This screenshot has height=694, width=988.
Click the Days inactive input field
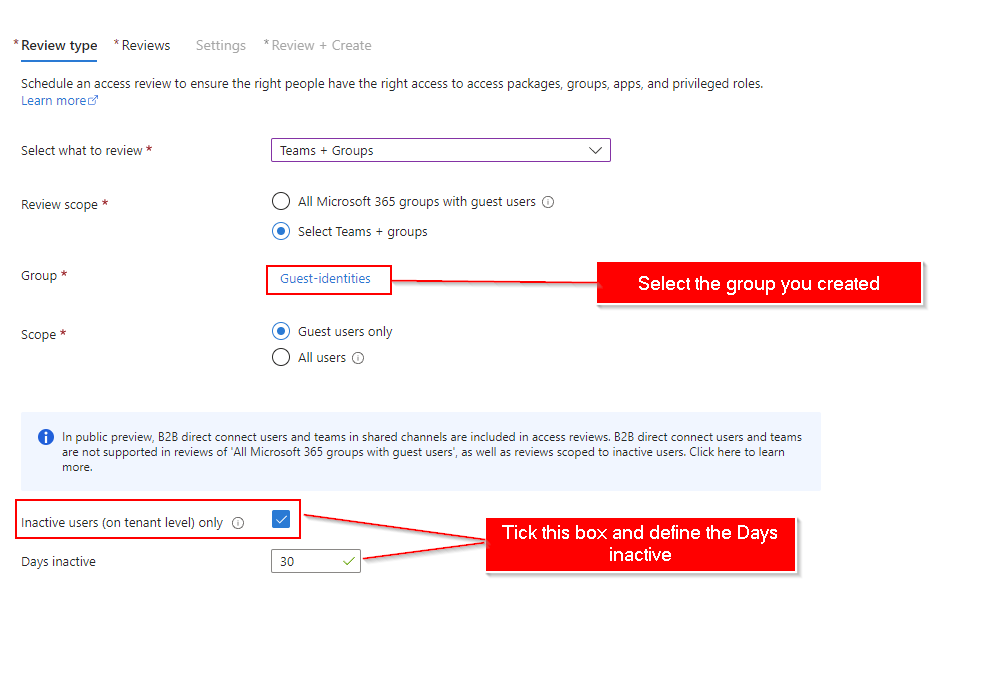[x=305, y=562]
